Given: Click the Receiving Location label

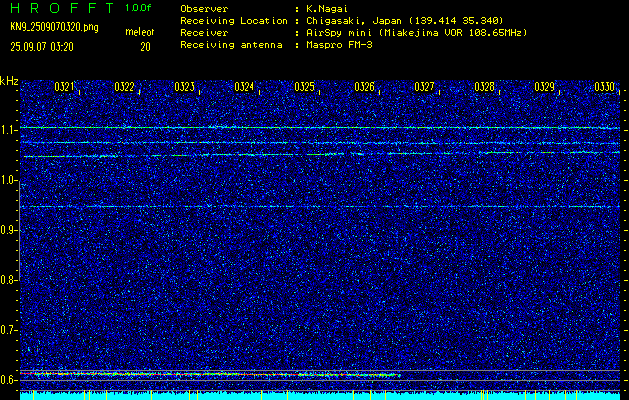Looking at the screenshot, I should [x=234, y=21].
